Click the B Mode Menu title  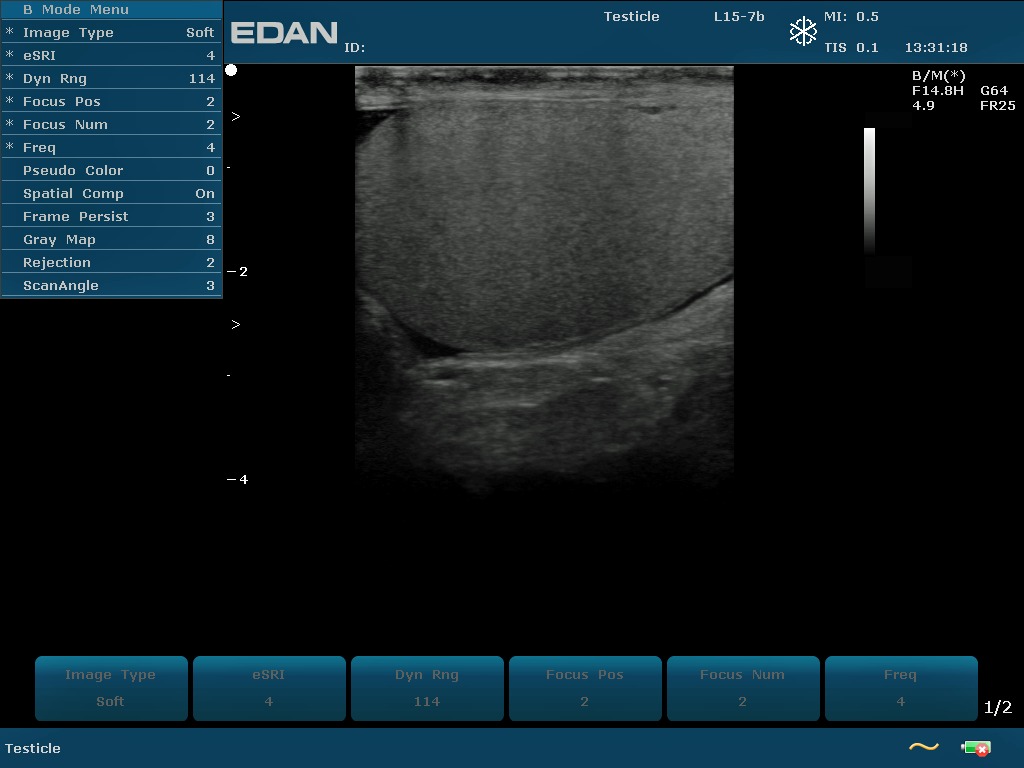[76, 10]
